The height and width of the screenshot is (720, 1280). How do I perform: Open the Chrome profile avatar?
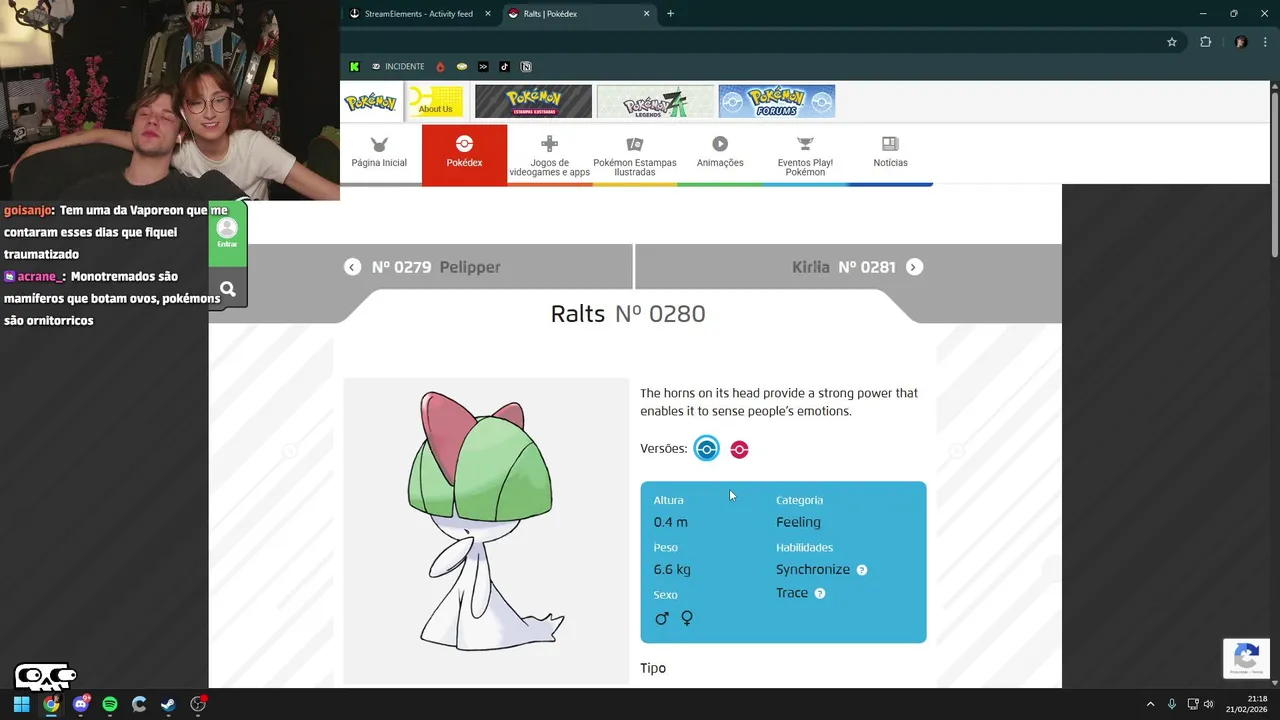point(1241,42)
